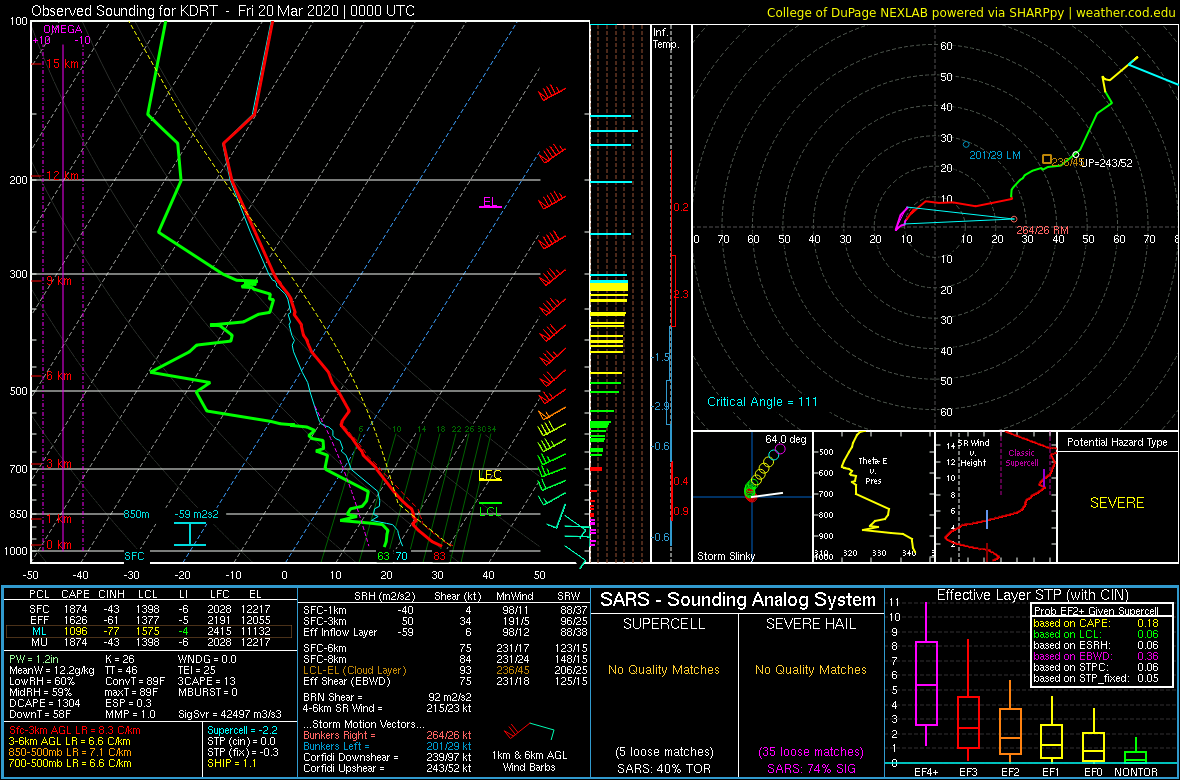The height and width of the screenshot is (780, 1180).
Task: Click the "Inf. Temp." column header
Action: [x=666, y=39]
